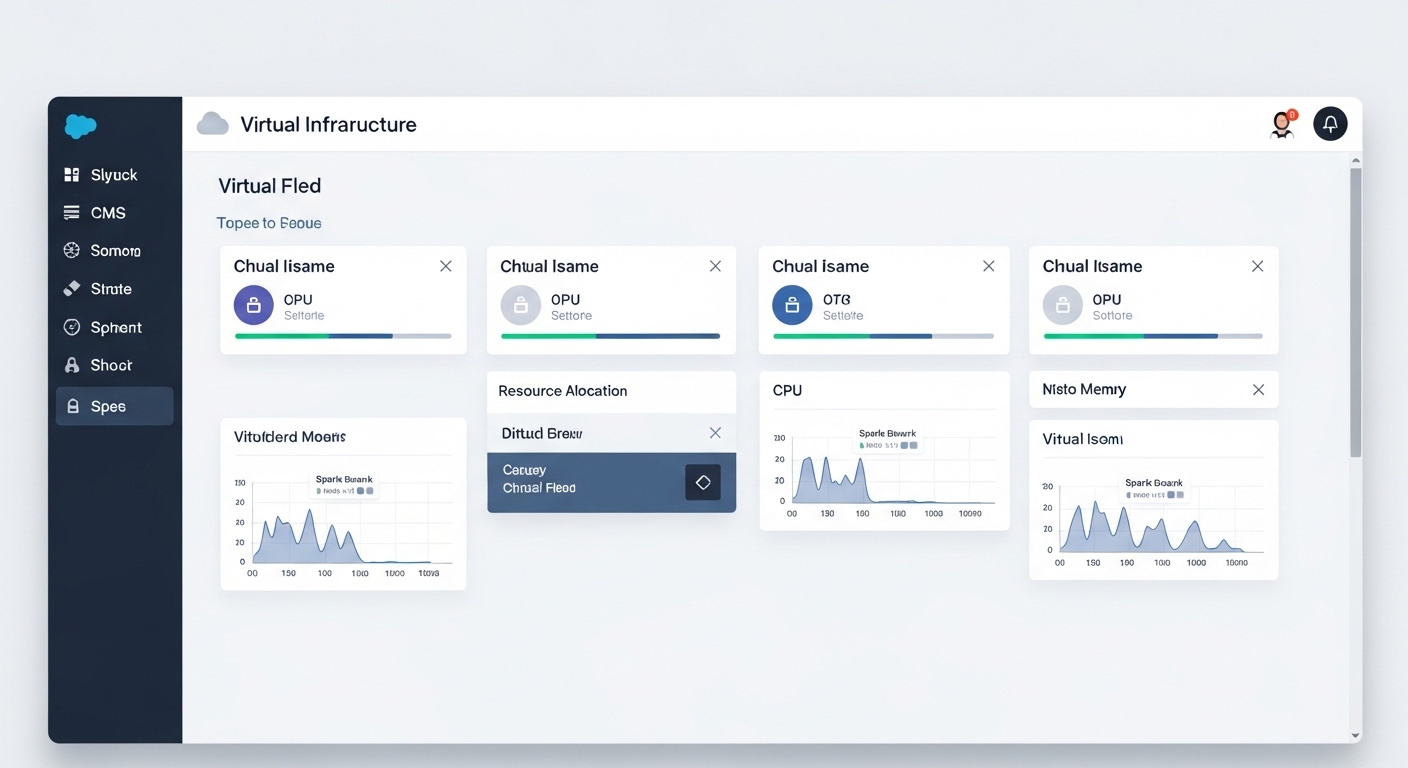Click the vertical scrollbar thumb
The width and height of the screenshot is (1408, 768).
pos(1356,310)
